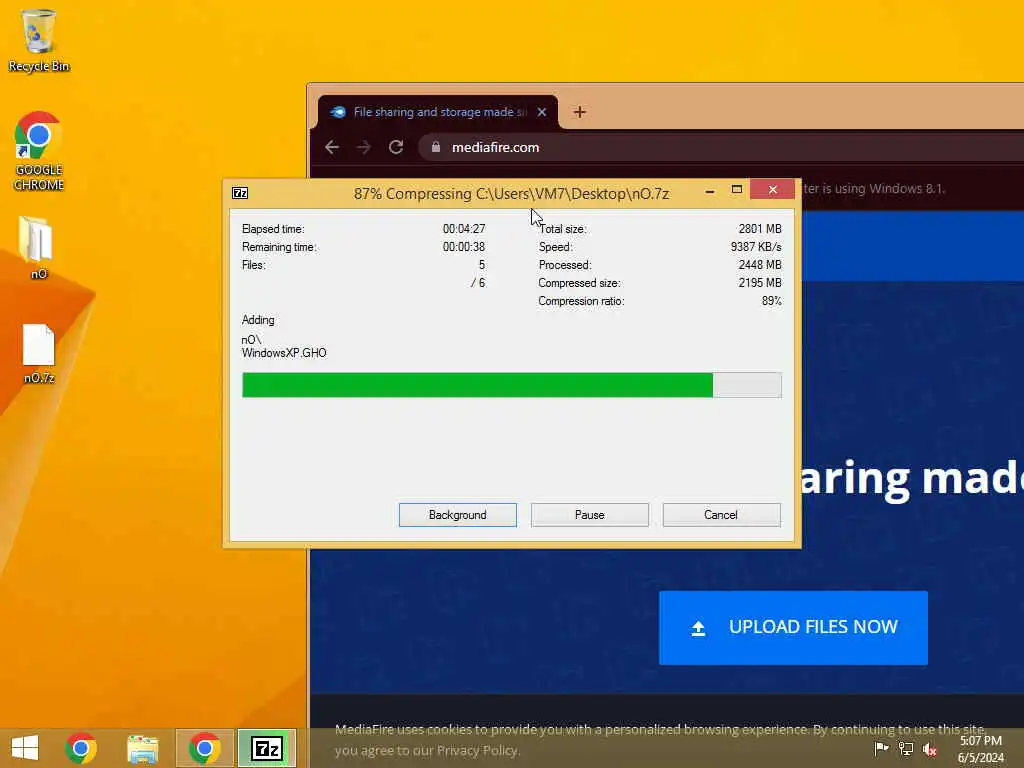Click the muted volume tray icon
The height and width of the screenshot is (768, 1024).
(x=930, y=749)
